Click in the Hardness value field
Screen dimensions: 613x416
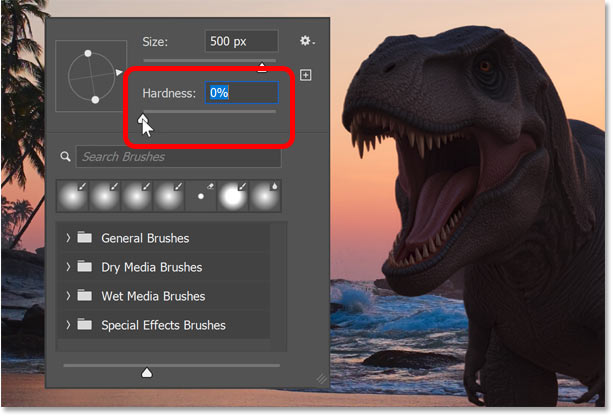241,93
